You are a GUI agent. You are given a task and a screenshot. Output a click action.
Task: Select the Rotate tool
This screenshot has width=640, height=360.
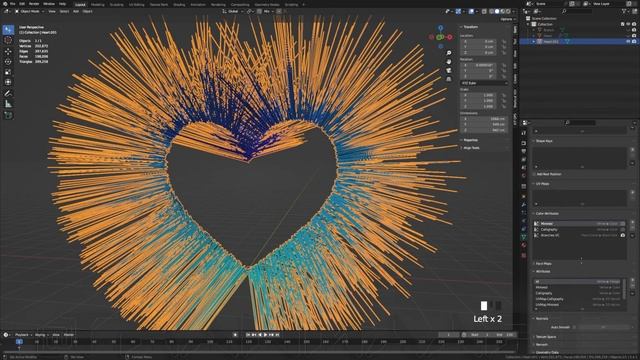click(x=8, y=62)
